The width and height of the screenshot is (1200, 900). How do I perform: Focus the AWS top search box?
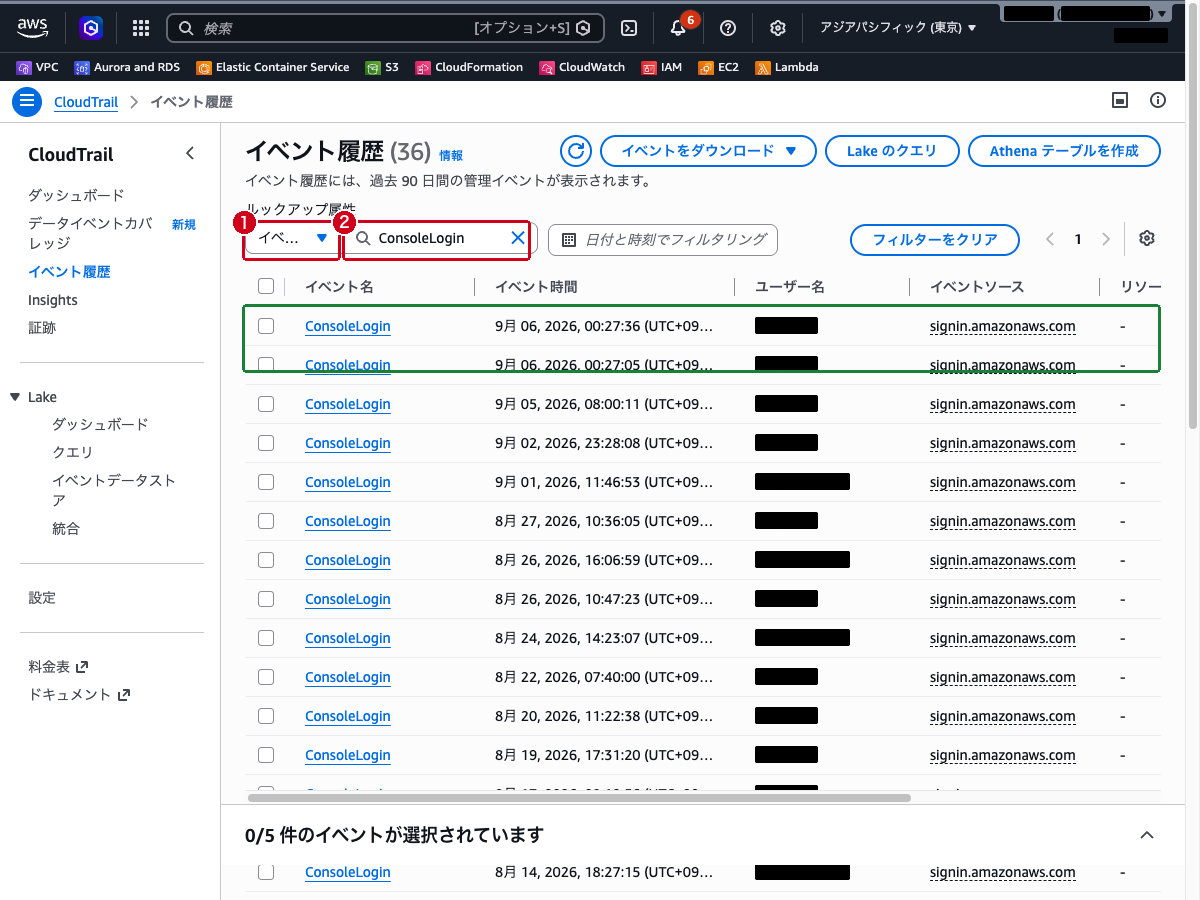coord(385,28)
